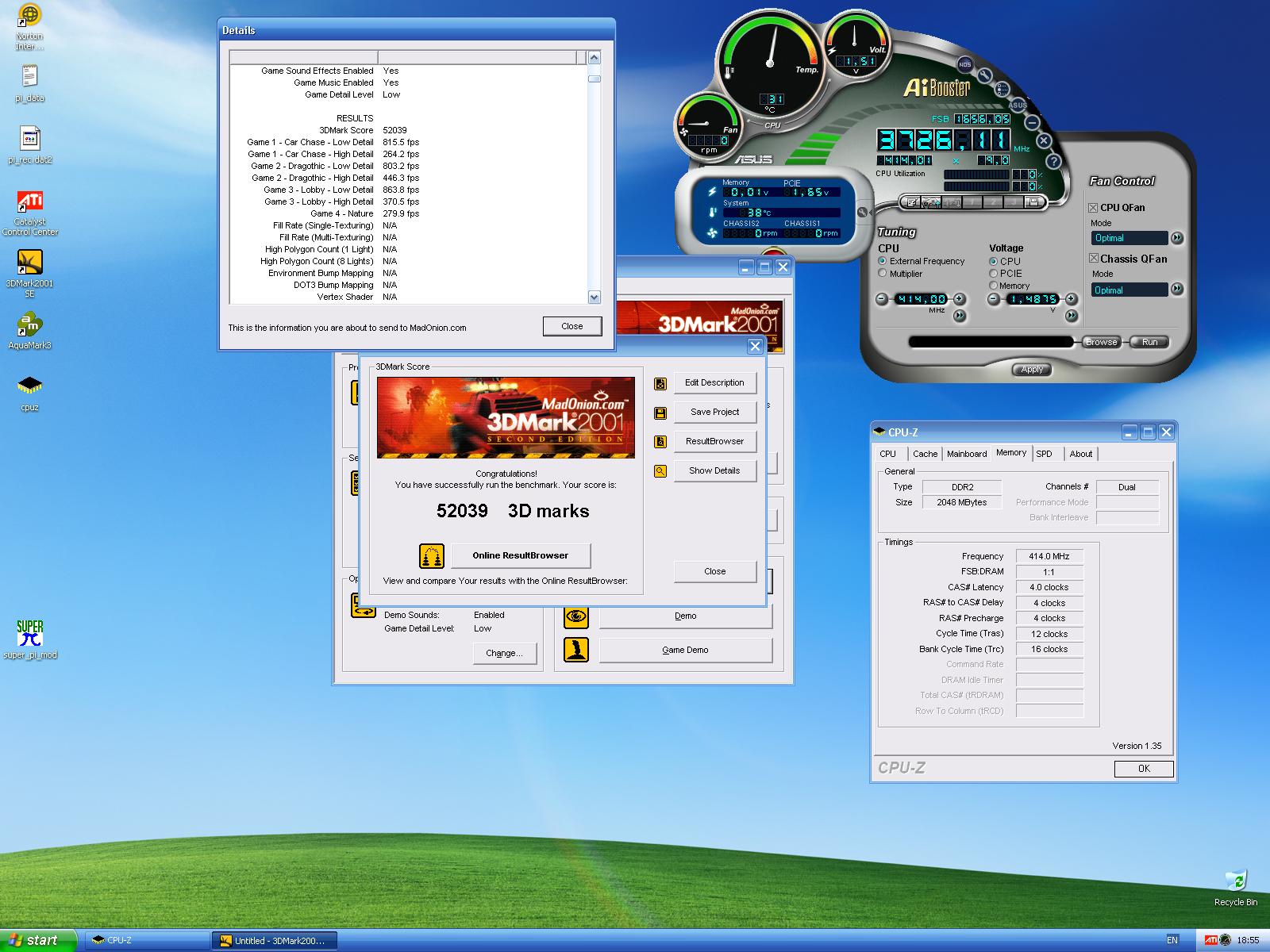The height and width of the screenshot is (952, 1270).
Task: Toggle Chassis QFan checkbox
Action: [x=1093, y=259]
